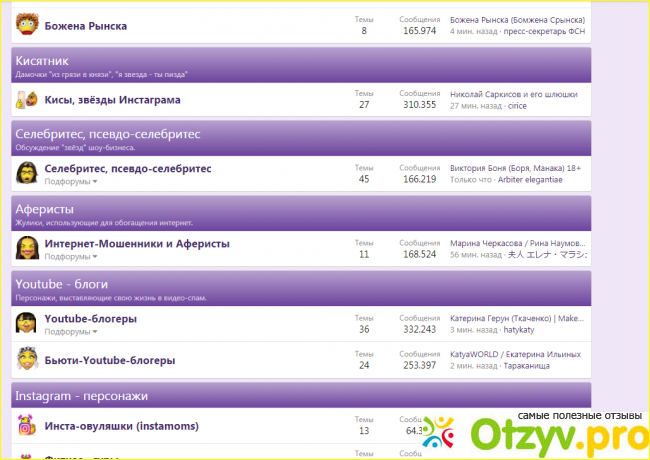Open user profile Arbiter elegantiae
This screenshot has width=650, height=460.
[530, 180]
